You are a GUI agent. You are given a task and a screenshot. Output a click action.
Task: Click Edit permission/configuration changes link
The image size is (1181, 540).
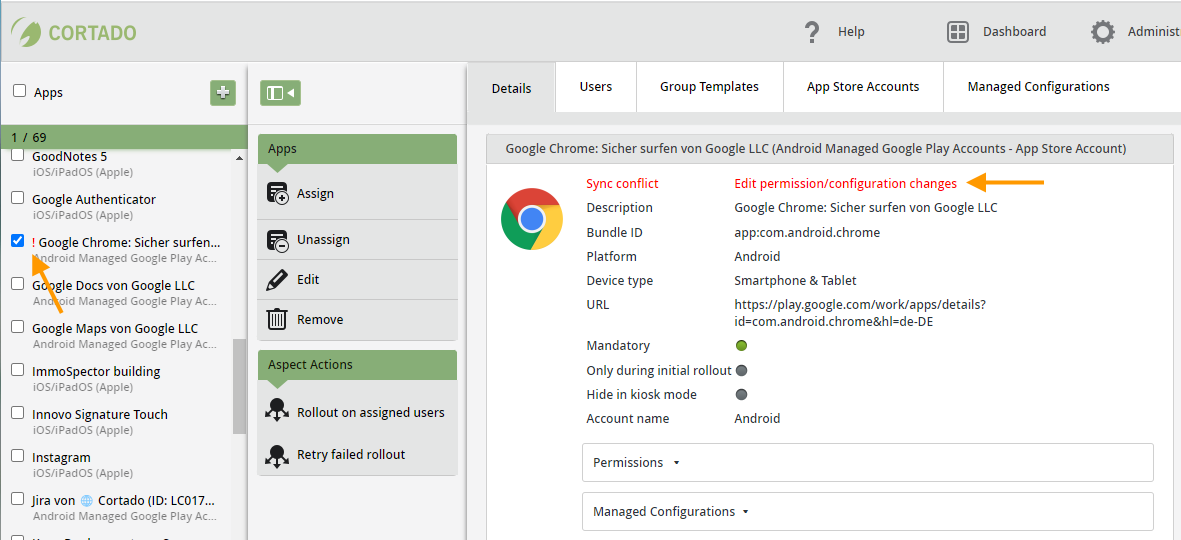click(x=845, y=184)
